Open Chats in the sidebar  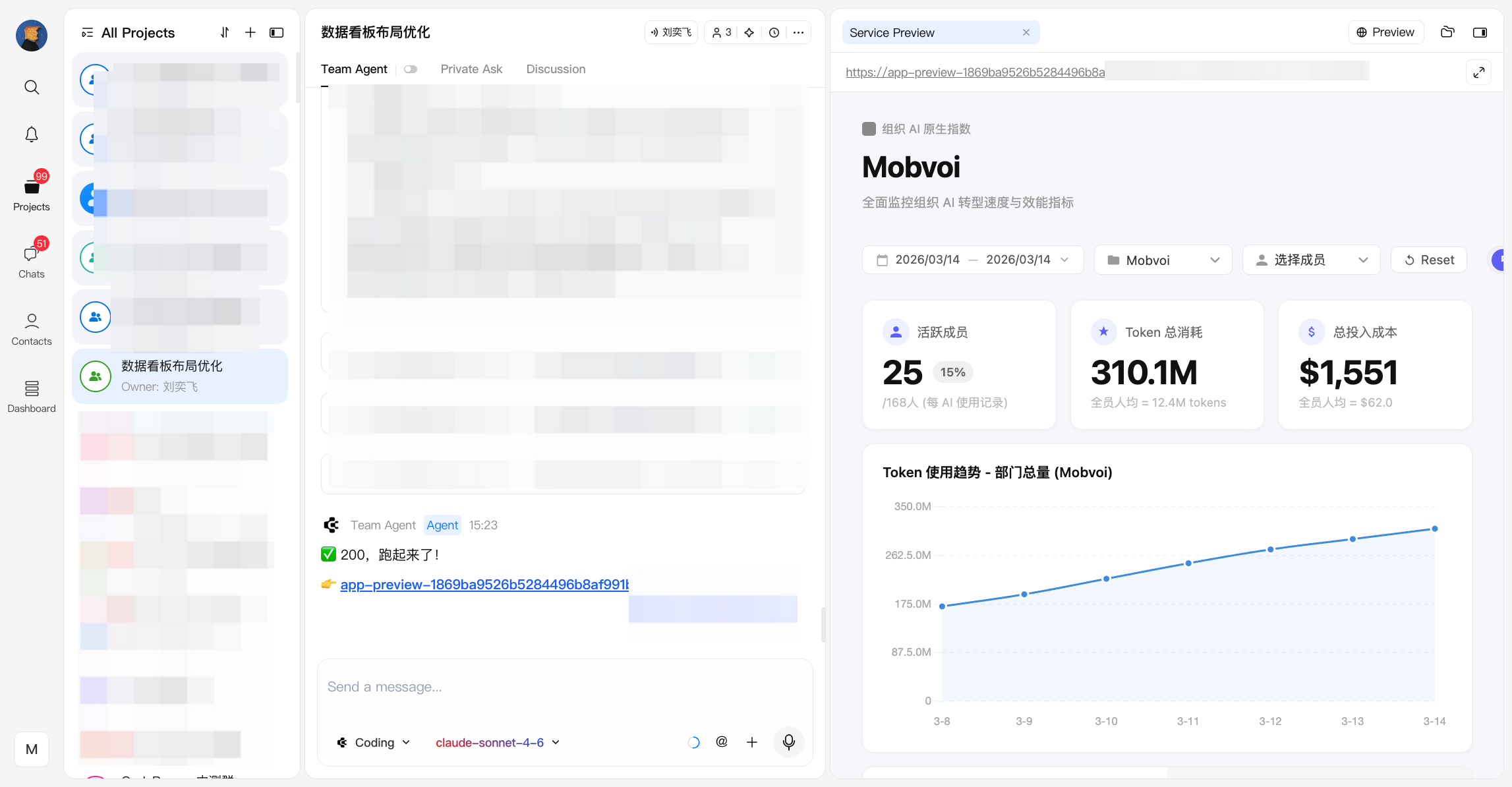point(32,260)
